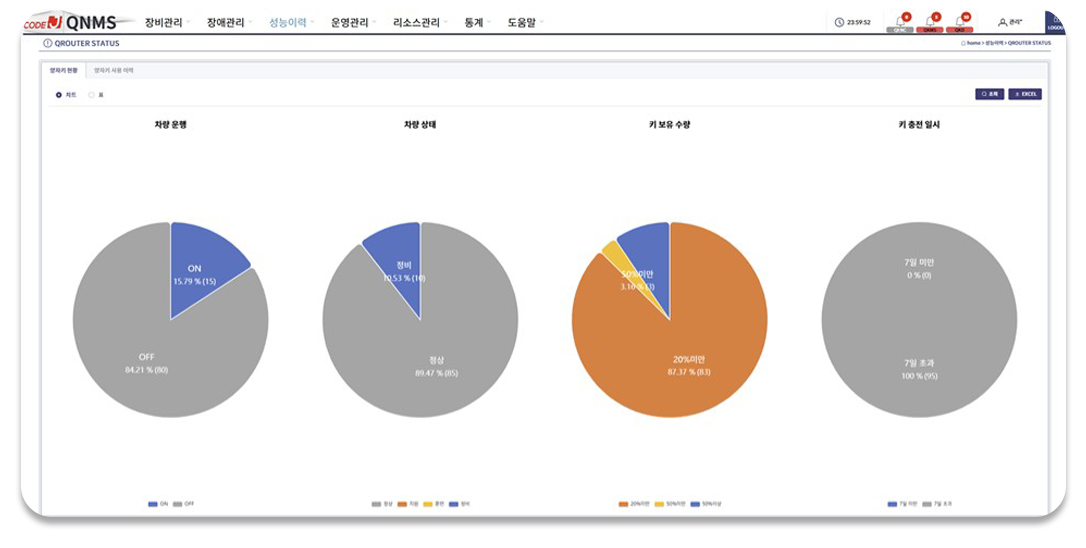Click the clock icon beside 23:59:52
This screenshot has height=548, width=1086.
tap(839, 22)
